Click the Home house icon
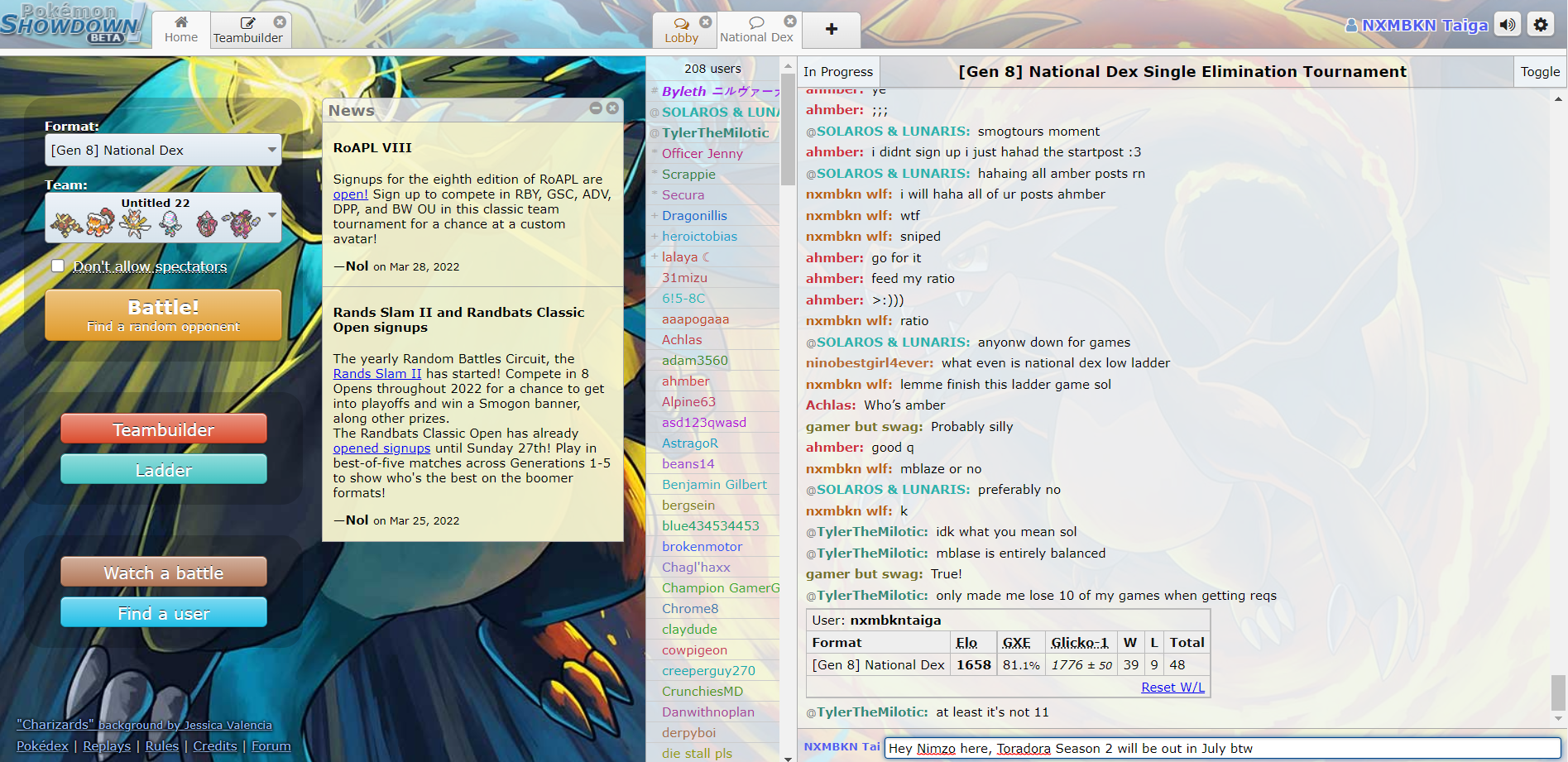 [180, 21]
